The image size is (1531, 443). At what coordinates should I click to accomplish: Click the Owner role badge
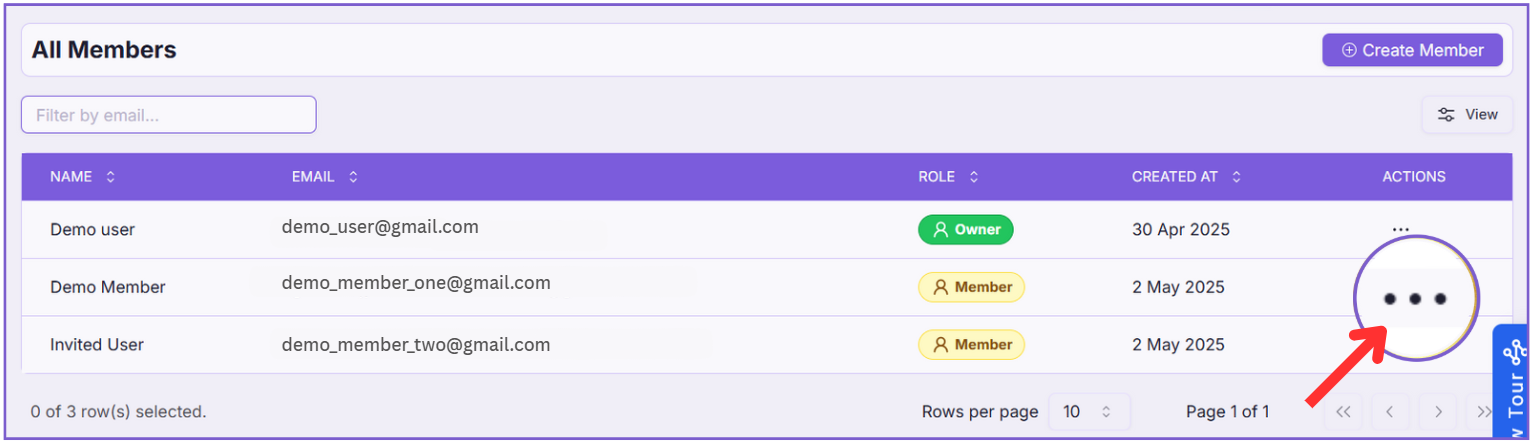[965, 230]
